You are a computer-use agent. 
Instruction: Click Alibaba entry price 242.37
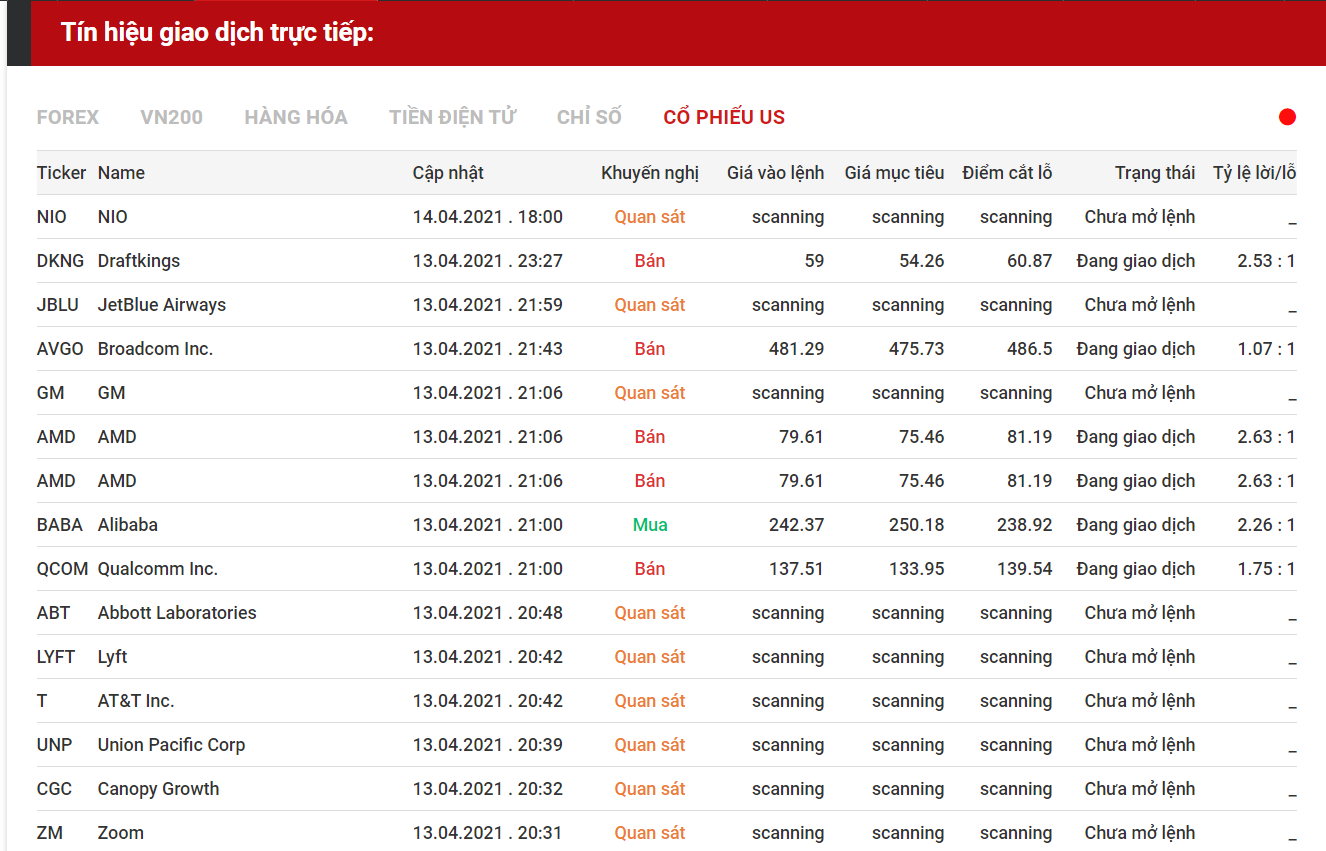pos(797,525)
